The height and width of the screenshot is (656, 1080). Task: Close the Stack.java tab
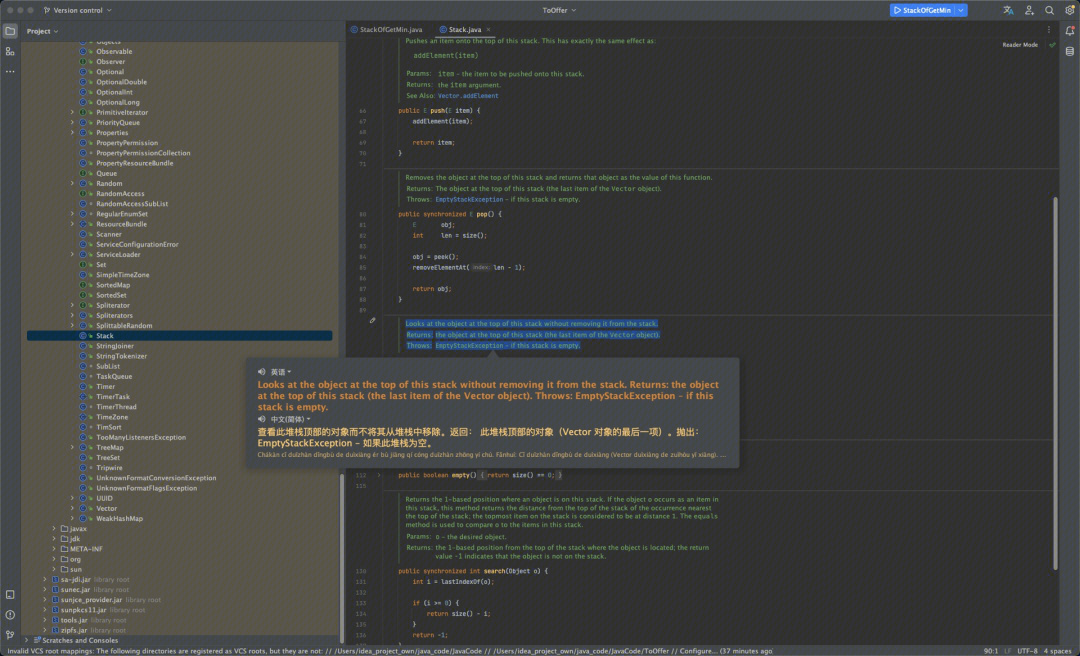tap(488, 30)
